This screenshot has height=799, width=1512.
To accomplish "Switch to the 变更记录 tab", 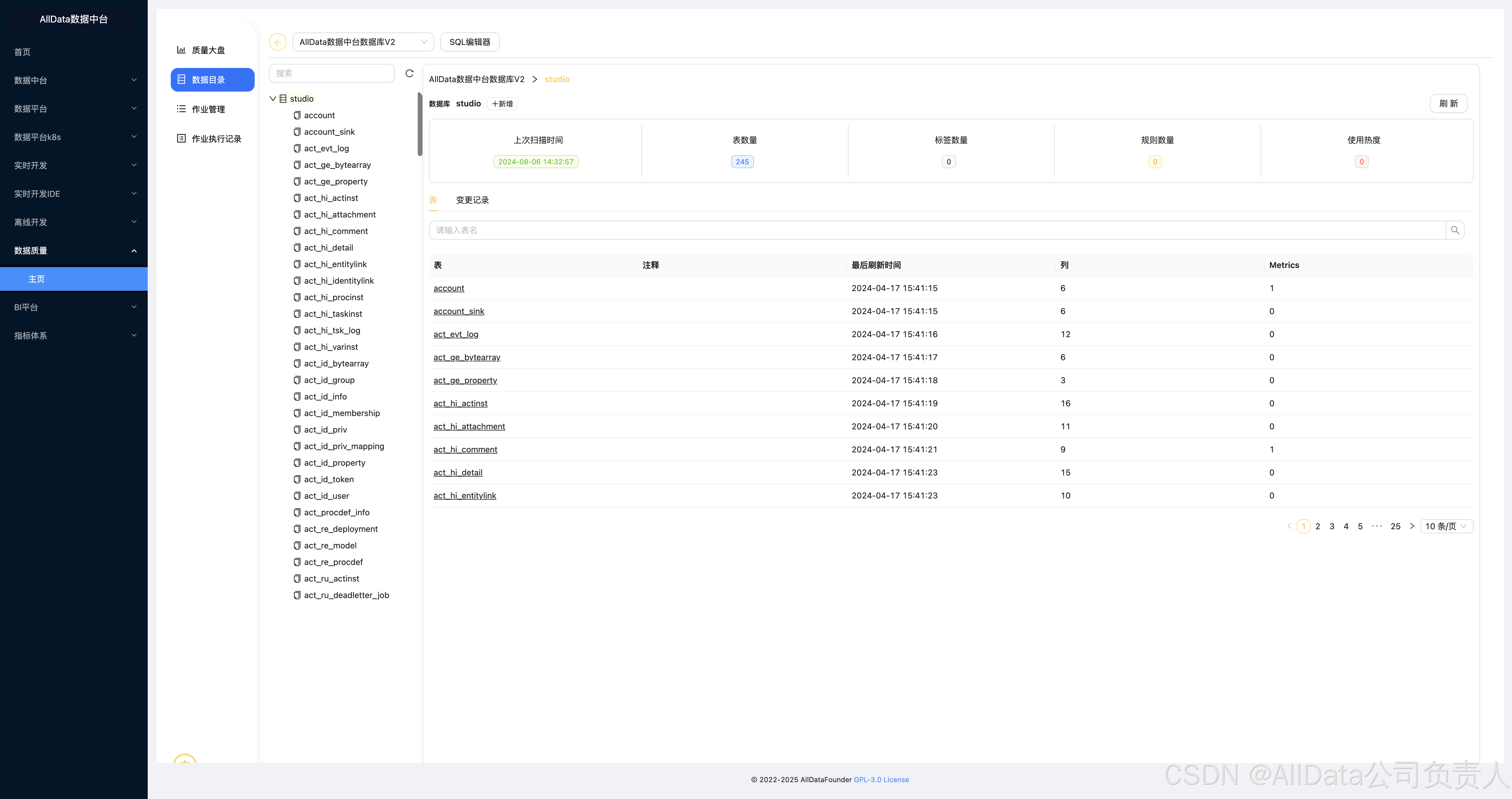I will 472,200.
